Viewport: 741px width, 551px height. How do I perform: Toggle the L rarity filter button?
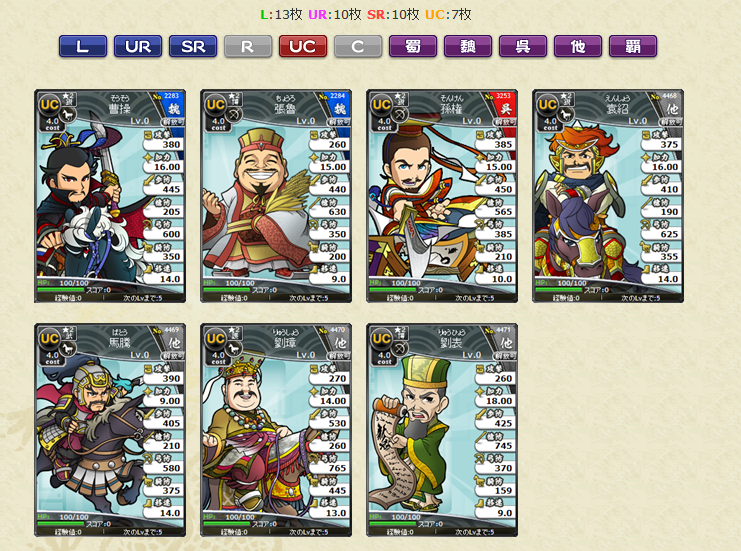click(83, 46)
